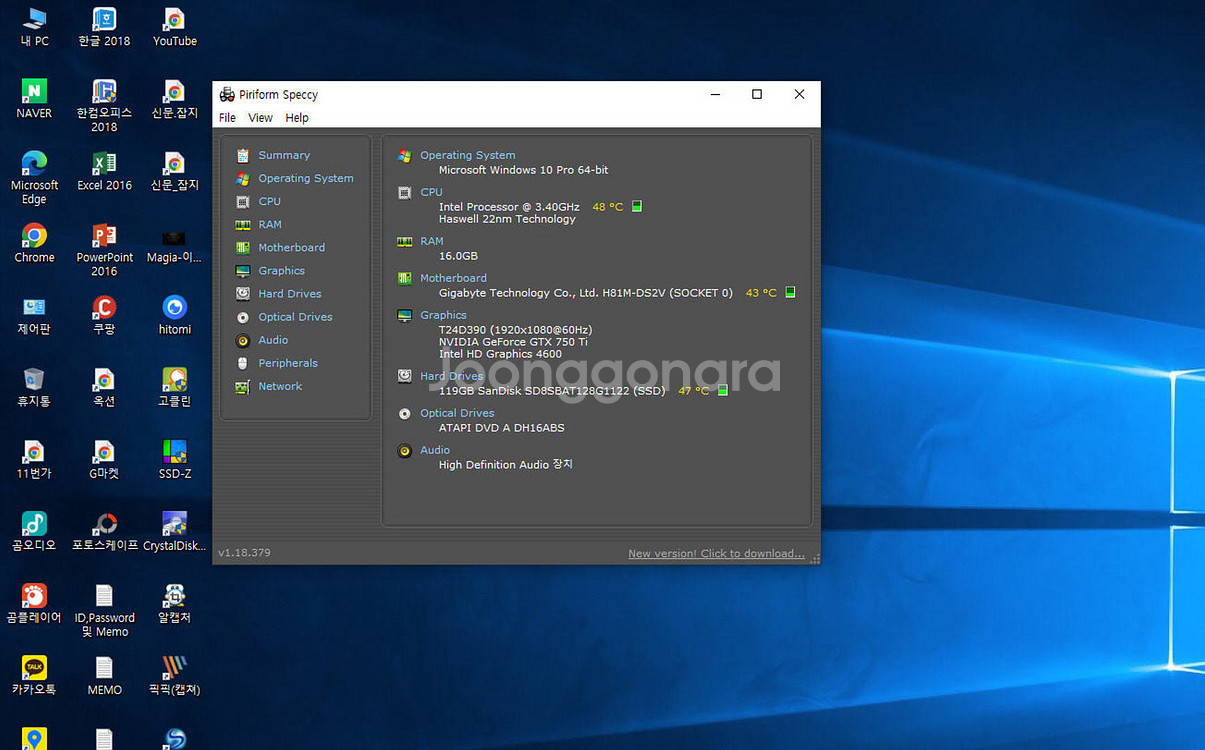
Task: Click Optical Drives heading in summary pane
Action: [457, 413]
